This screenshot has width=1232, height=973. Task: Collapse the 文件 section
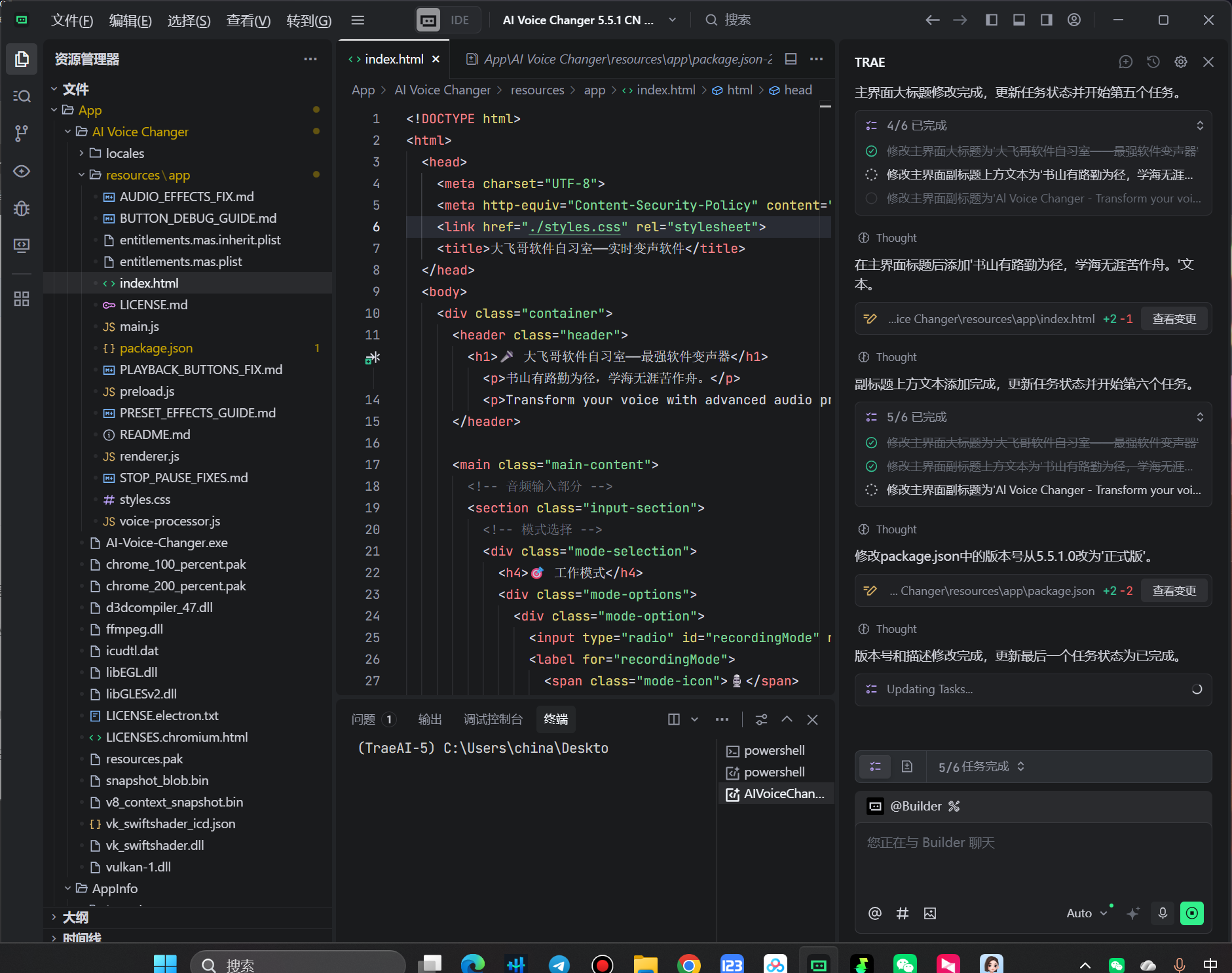click(x=54, y=88)
